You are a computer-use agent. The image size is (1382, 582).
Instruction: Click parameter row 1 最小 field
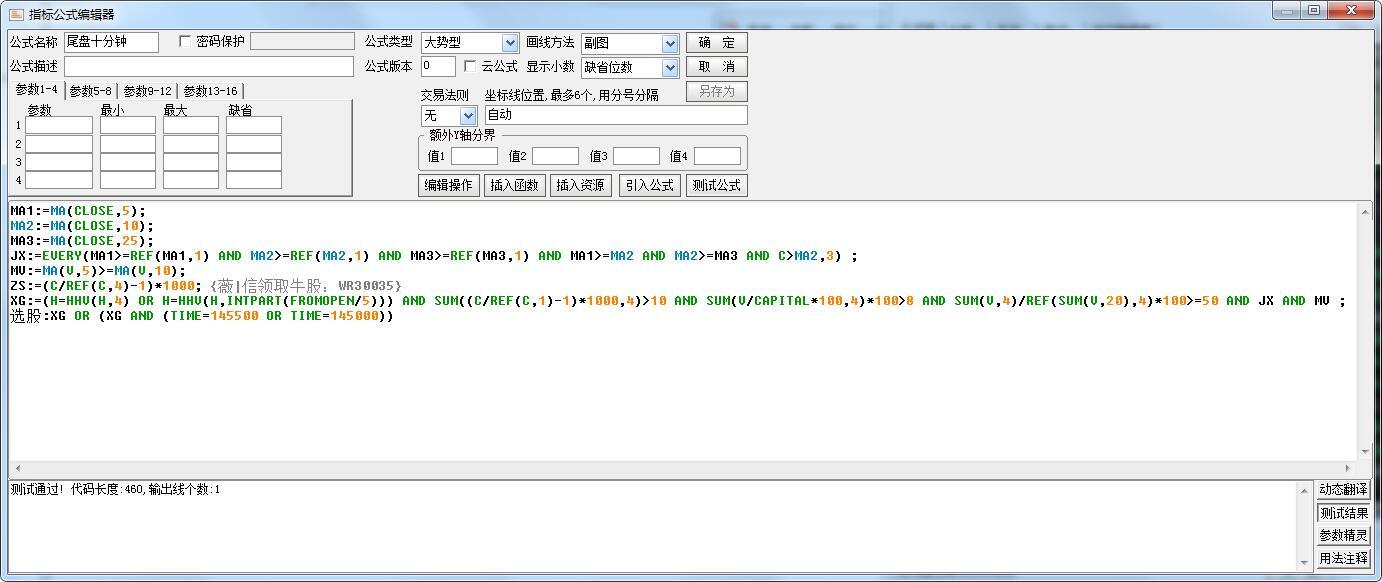(x=128, y=125)
